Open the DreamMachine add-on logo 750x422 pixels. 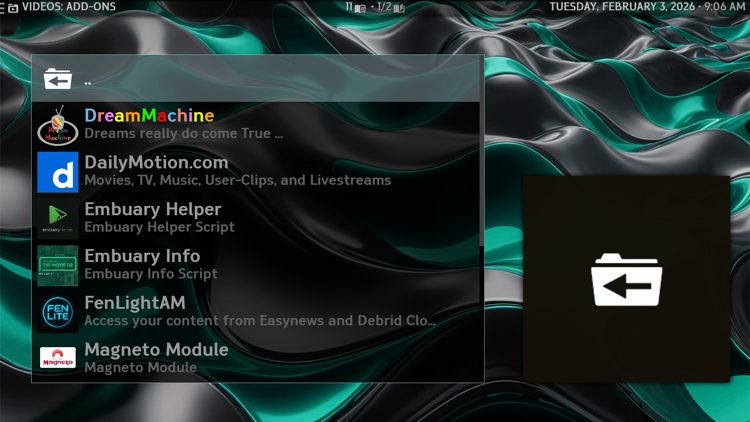pos(57,125)
